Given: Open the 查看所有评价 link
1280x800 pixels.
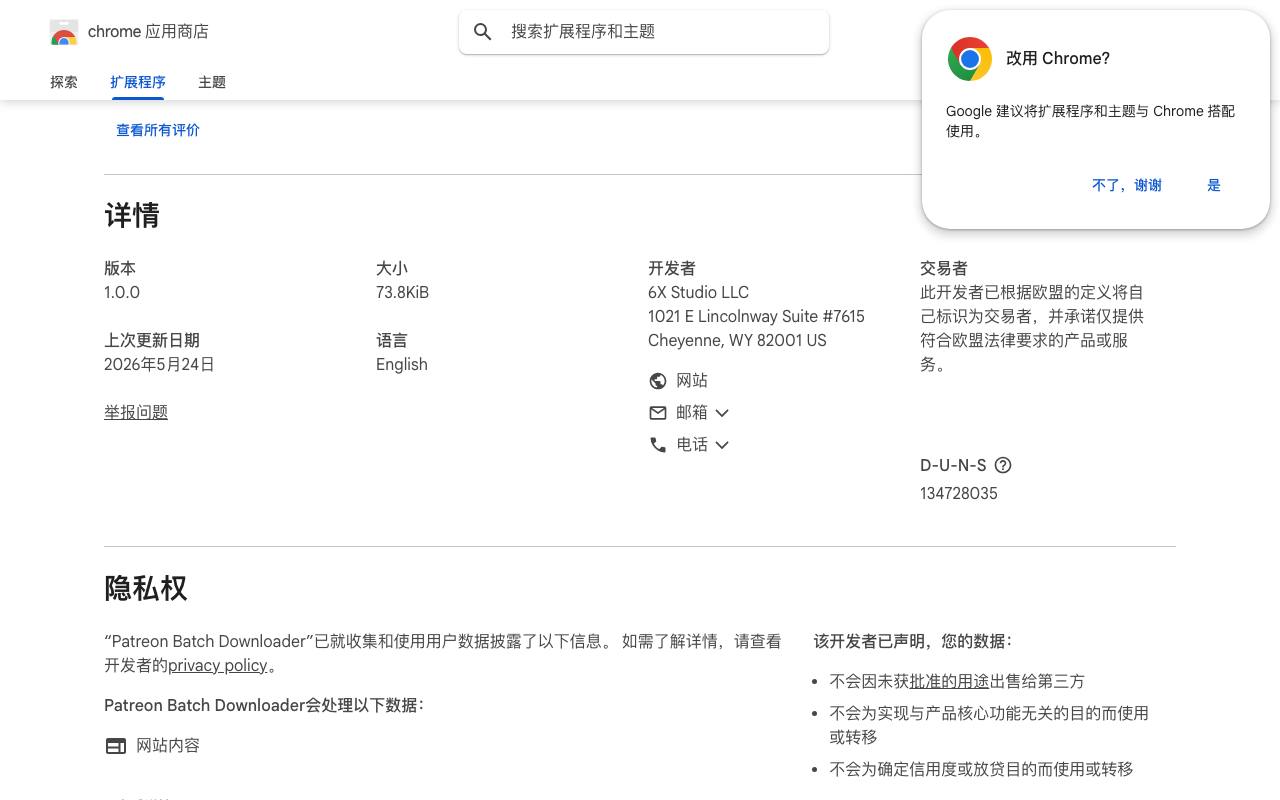Looking at the screenshot, I should [x=158, y=130].
